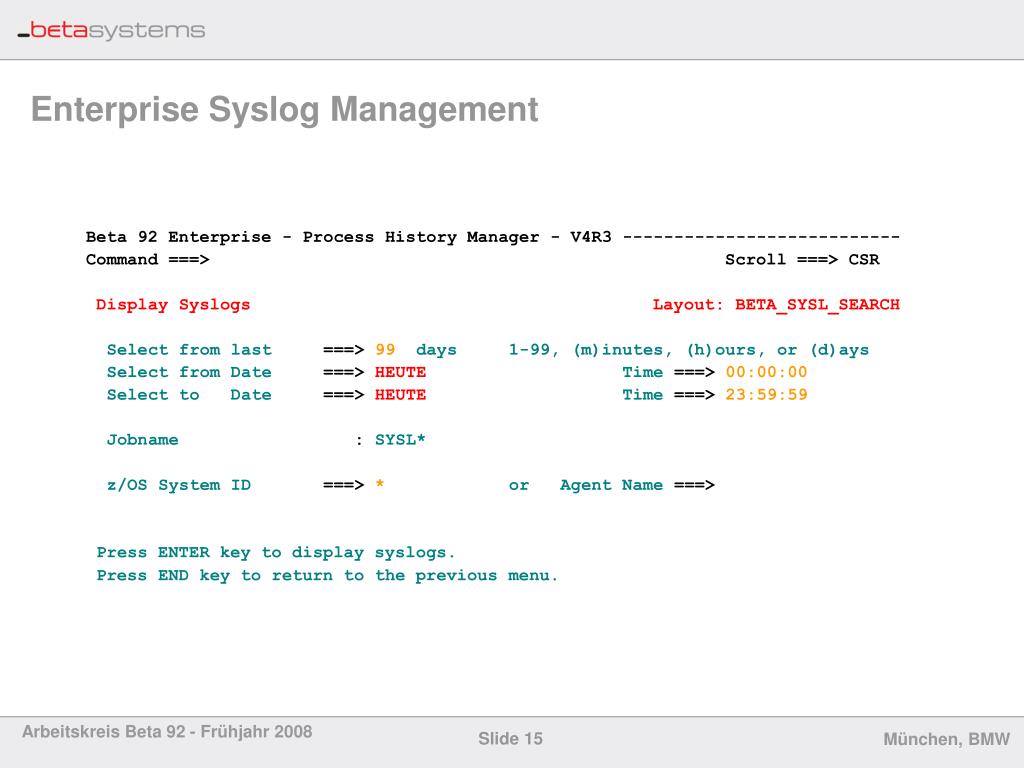1024x768 pixels.
Task: Click the z/OS System ID asterisk field
Action: [x=379, y=485]
